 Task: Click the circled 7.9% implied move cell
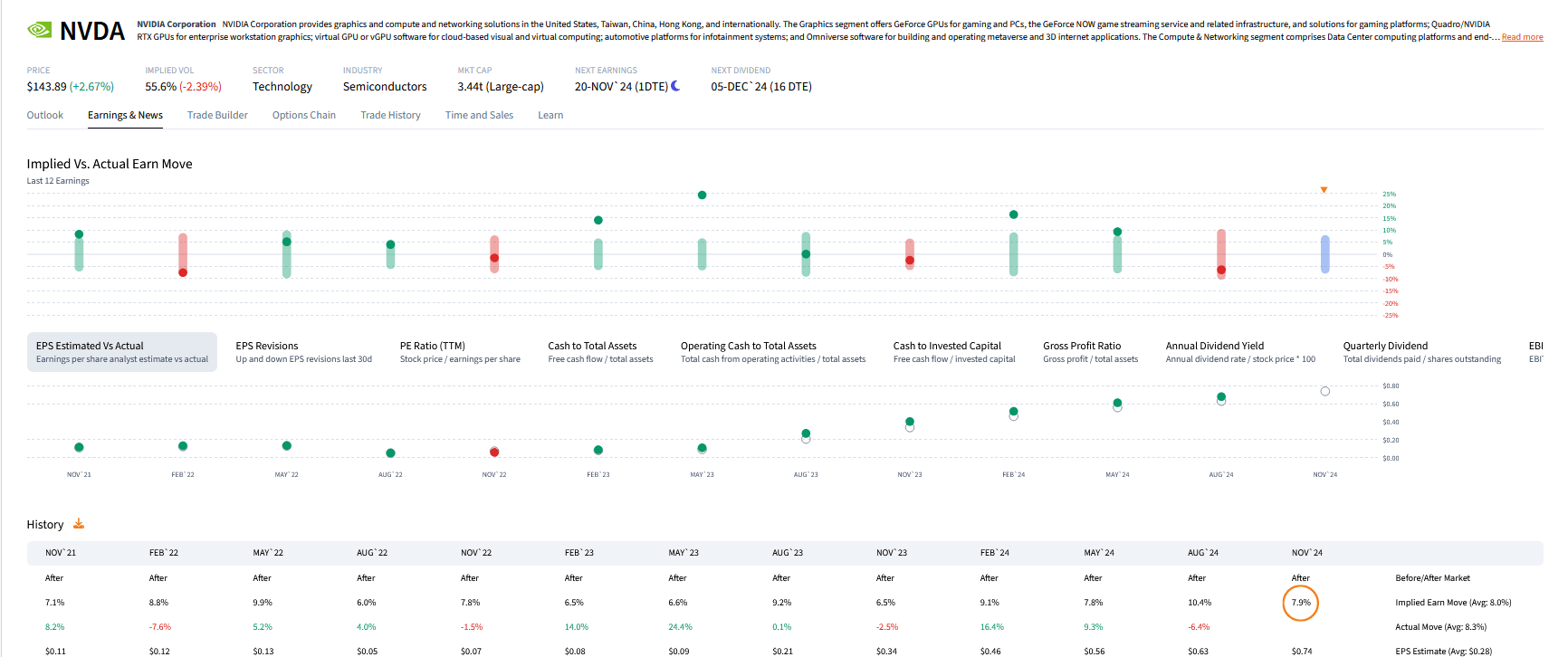1301,603
